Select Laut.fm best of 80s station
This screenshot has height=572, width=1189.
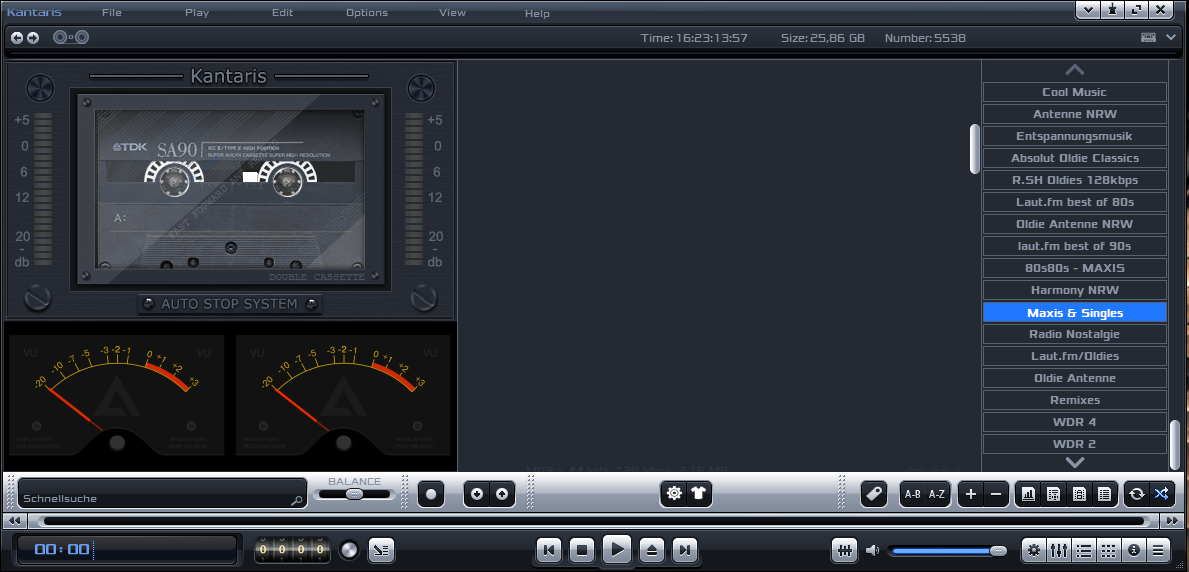click(x=1074, y=202)
